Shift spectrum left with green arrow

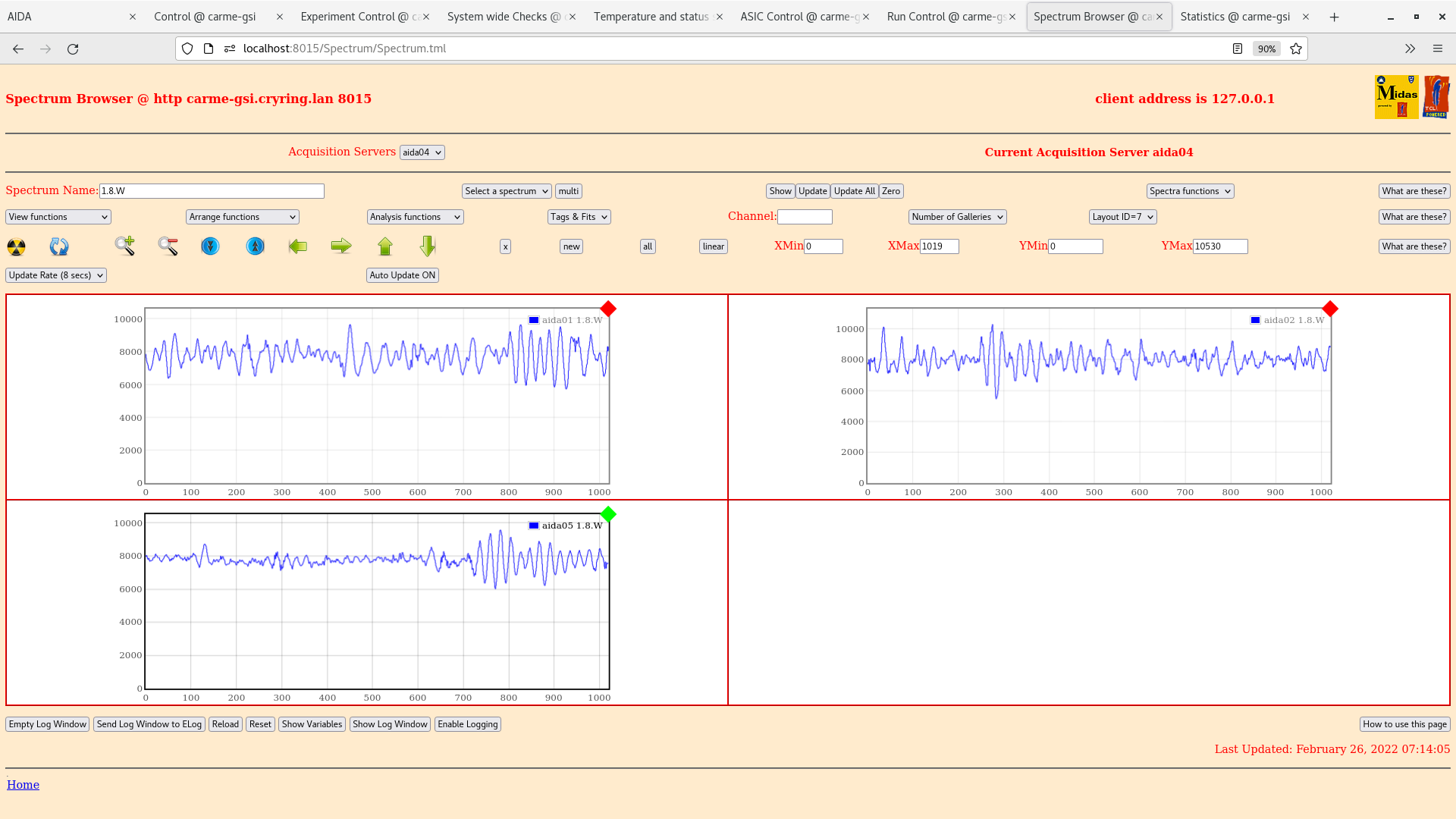(298, 246)
